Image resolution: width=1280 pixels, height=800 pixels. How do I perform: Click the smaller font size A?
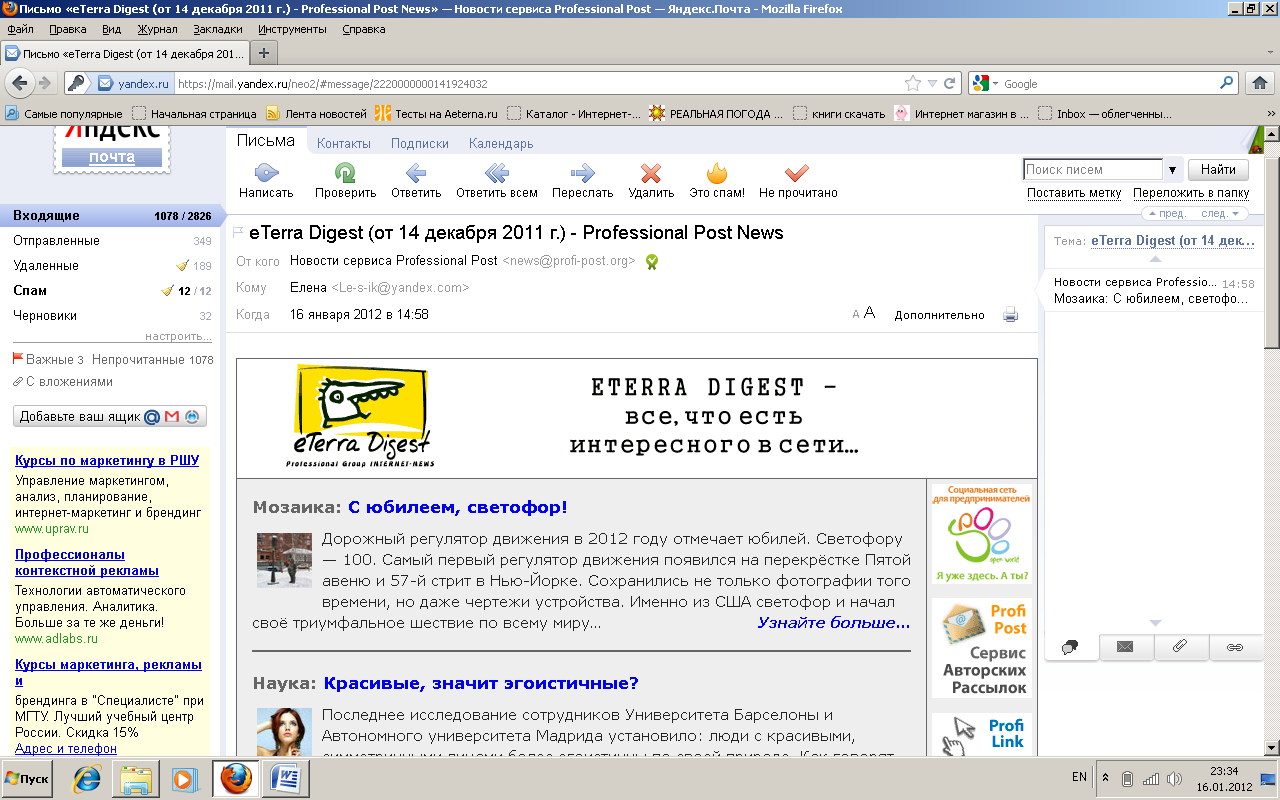856,315
